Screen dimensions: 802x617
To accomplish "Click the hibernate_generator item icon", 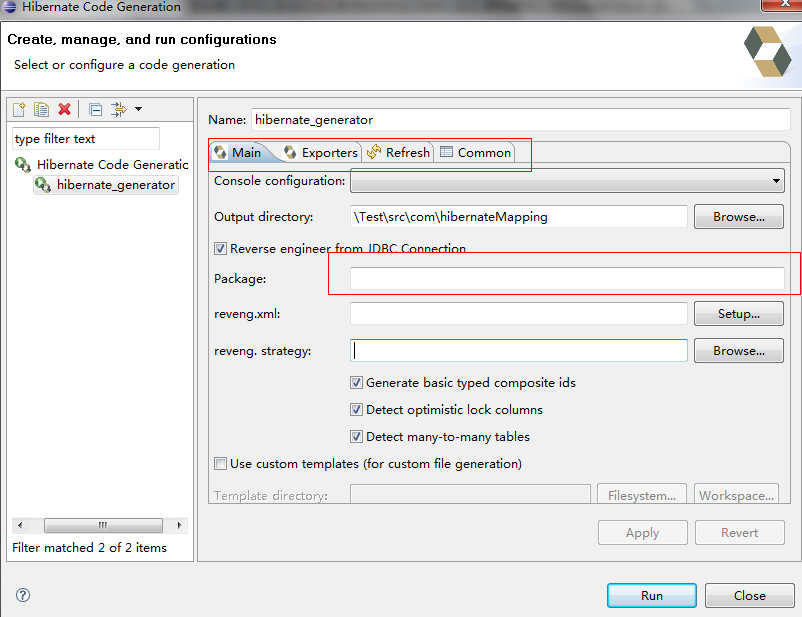I will (x=42, y=185).
